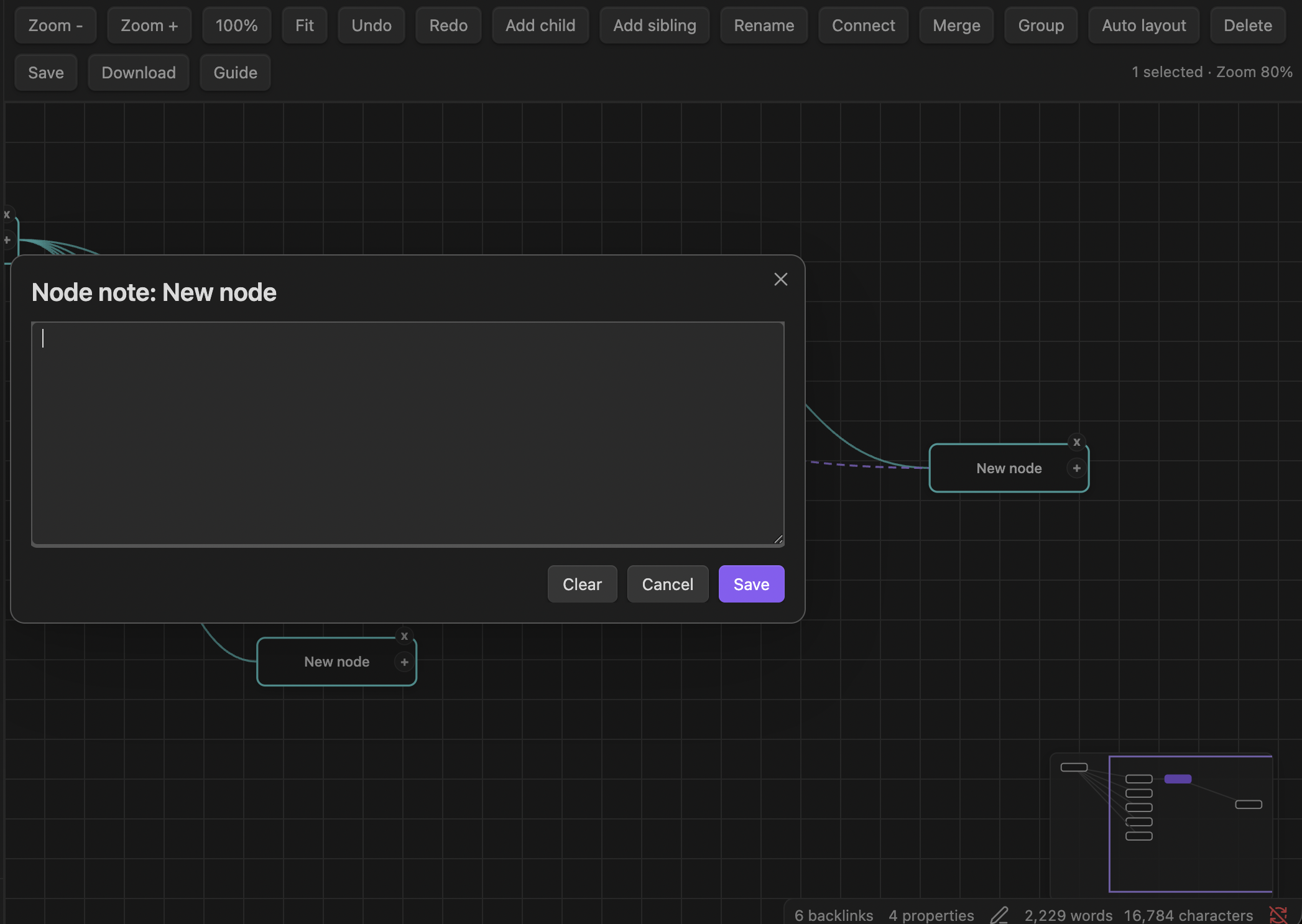Click Zoom + toolbar button

(149, 25)
